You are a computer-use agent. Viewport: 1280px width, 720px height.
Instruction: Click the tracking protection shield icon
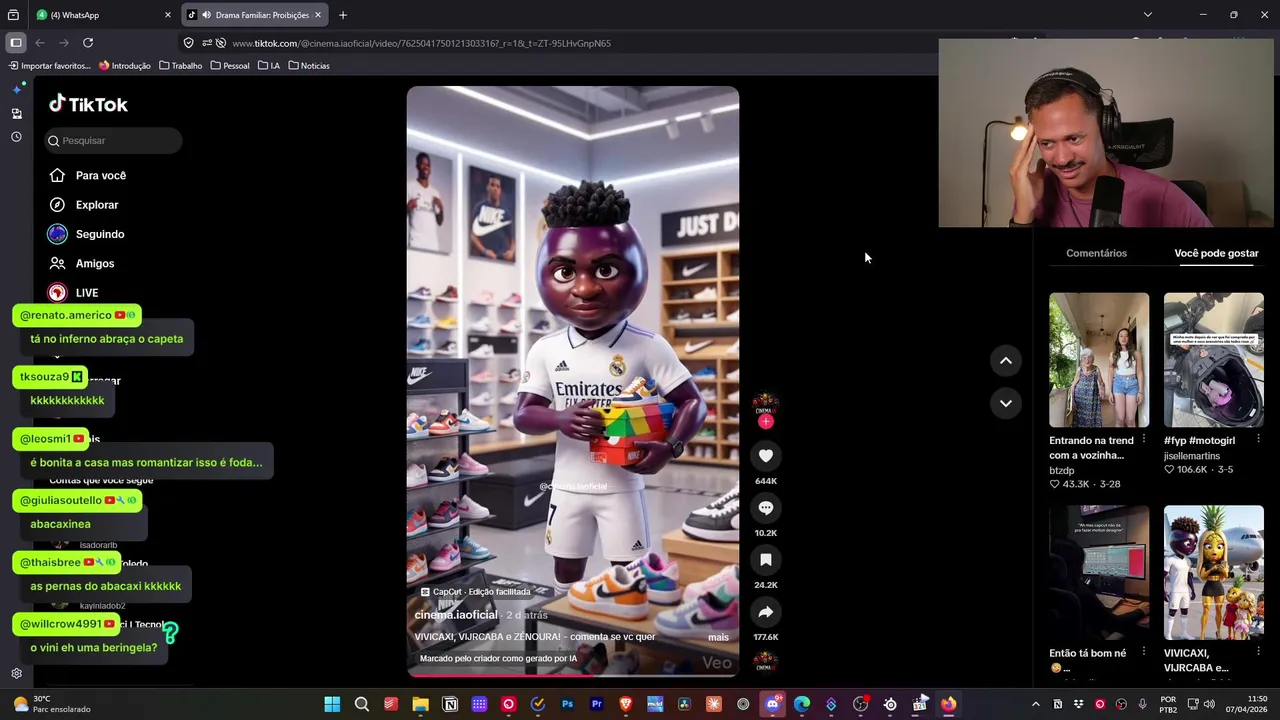tap(188, 43)
